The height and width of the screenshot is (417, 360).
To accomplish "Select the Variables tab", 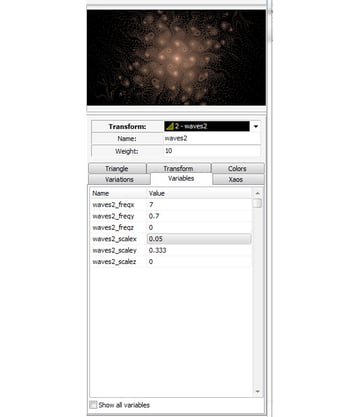I will coord(181,179).
